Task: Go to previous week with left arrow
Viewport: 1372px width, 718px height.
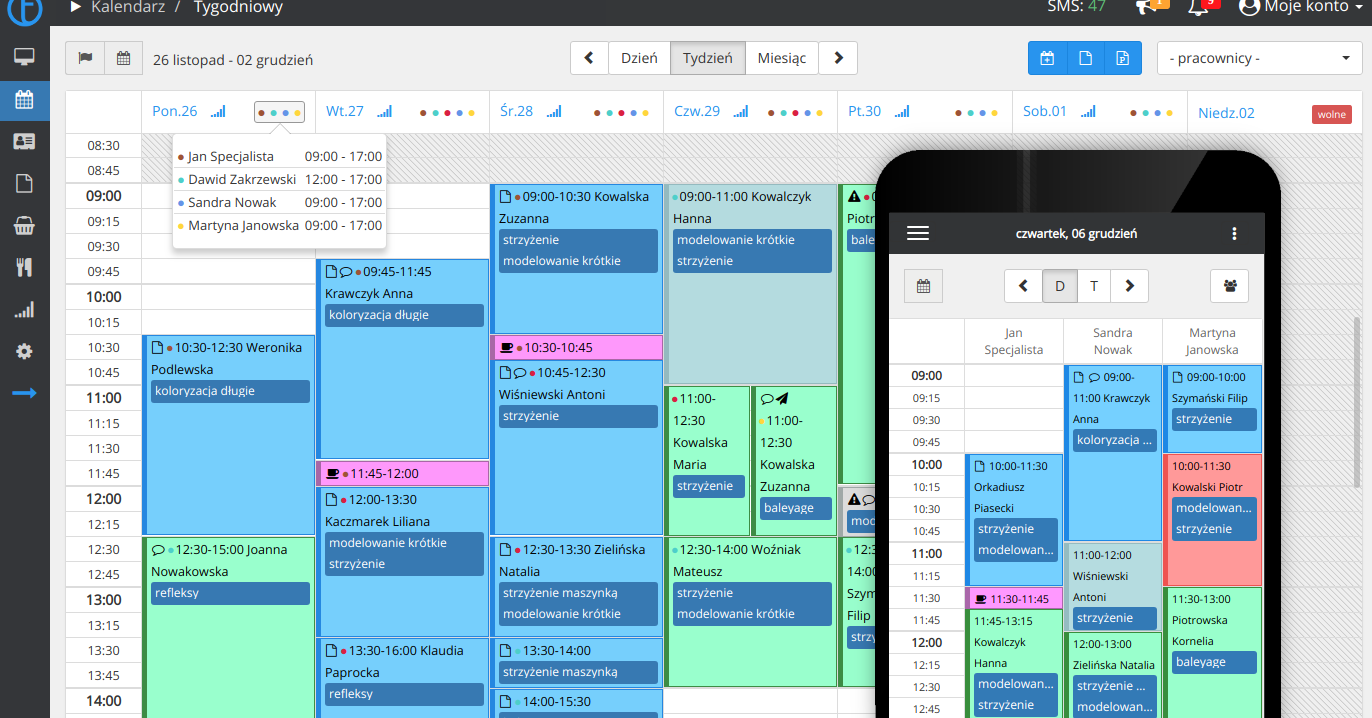Action: pyautogui.click(x=590, y=58)
